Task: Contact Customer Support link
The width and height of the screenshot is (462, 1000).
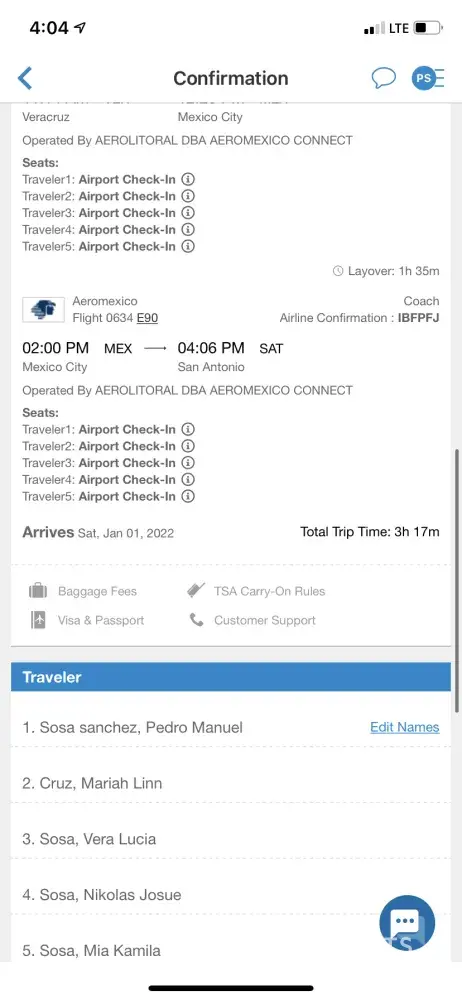Action: pos(253,620)
